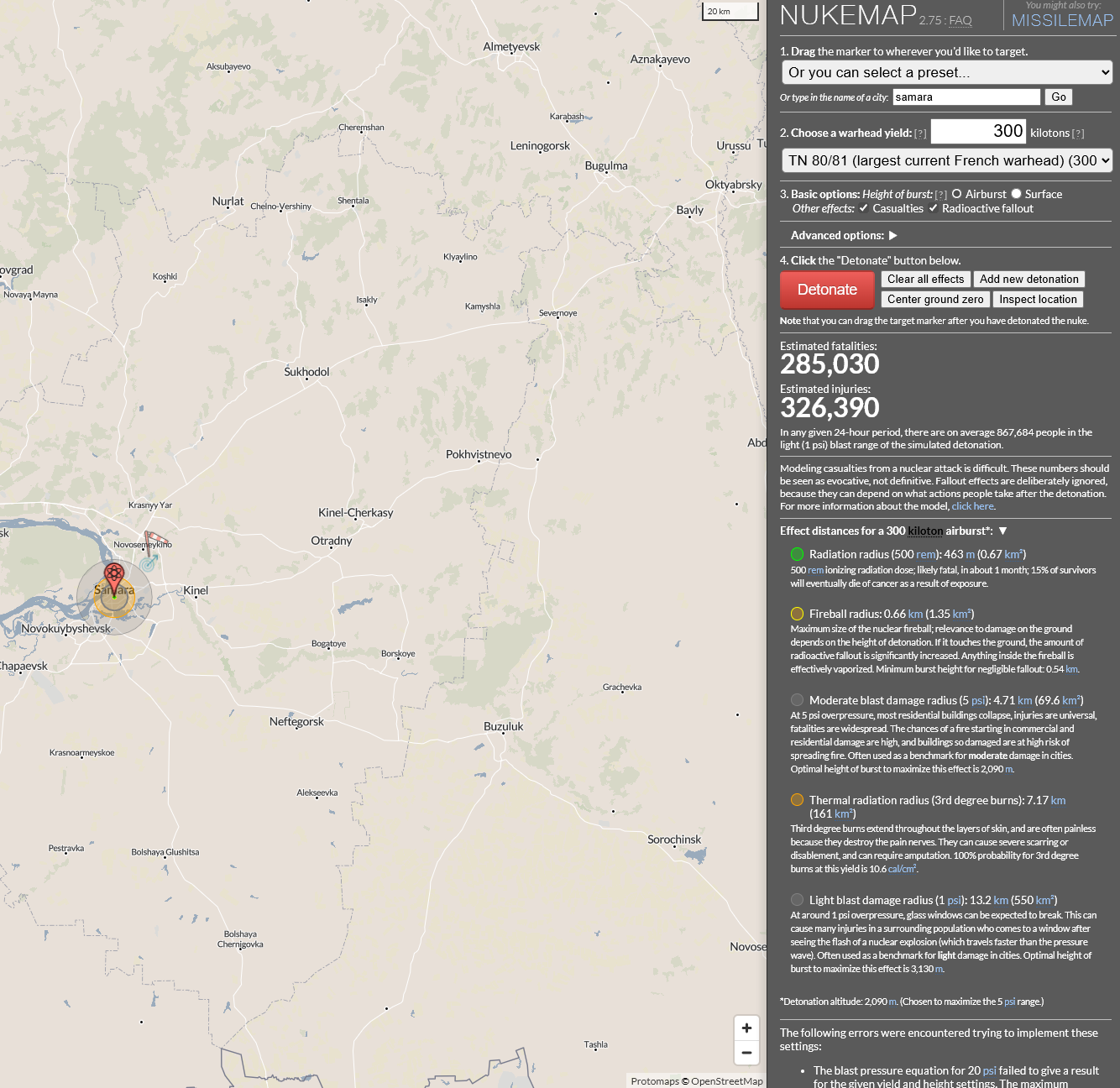This screenshot has width=1120, height=1088.
Task: Click Clear all effects
Action: (x=925, y=280)
